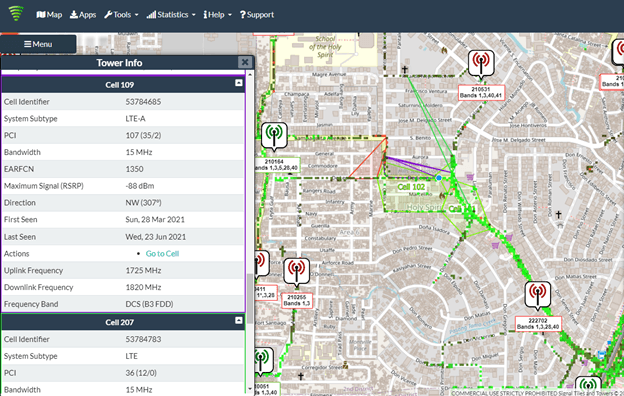Click the Frequency Band value DCS (B3 FDD)
The image size is (624, 396).
(x=149, y=304)
